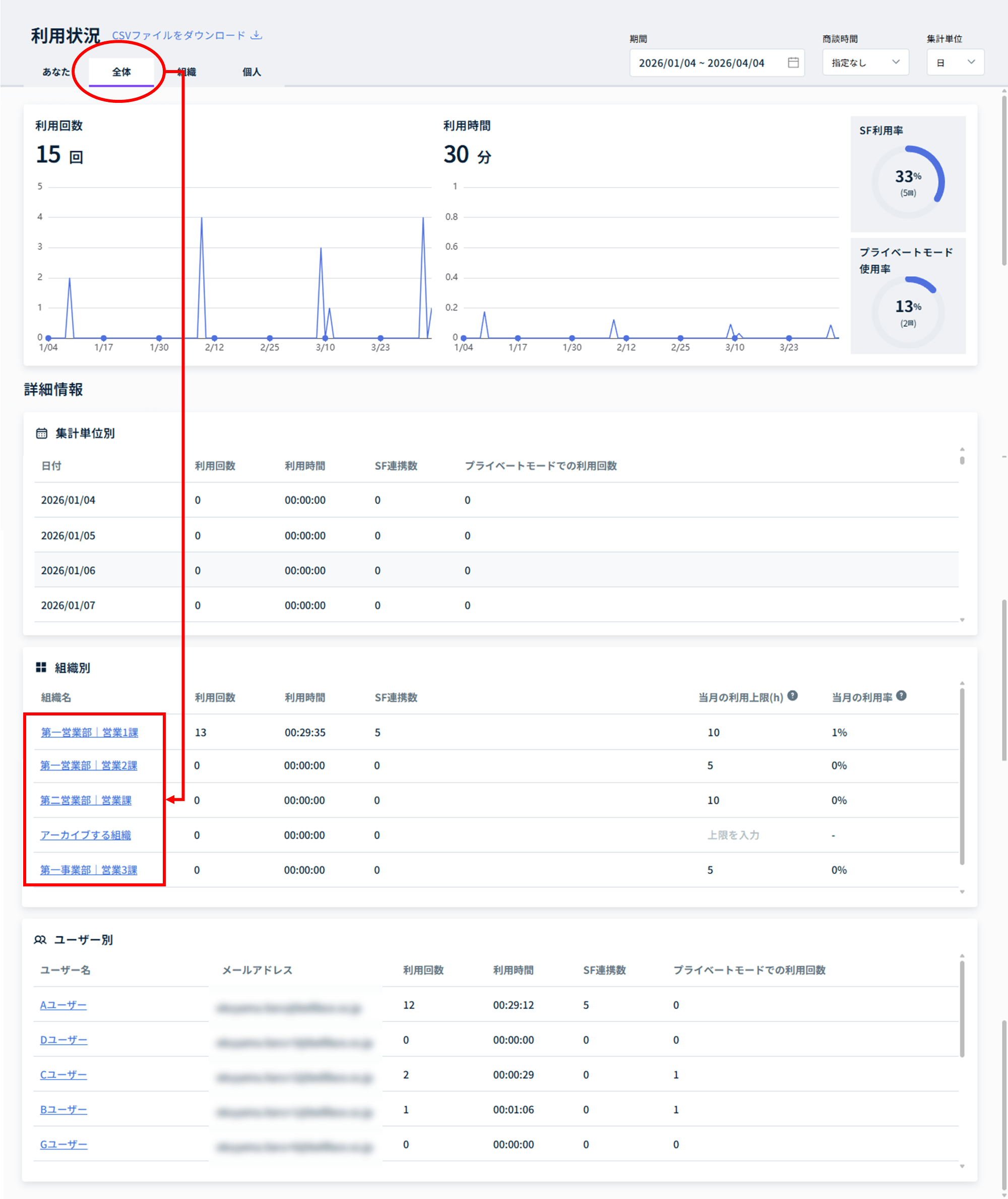Screen dimensions: 1008x1199
Task: Open アーカイブする組織 link
Action: 86,835
